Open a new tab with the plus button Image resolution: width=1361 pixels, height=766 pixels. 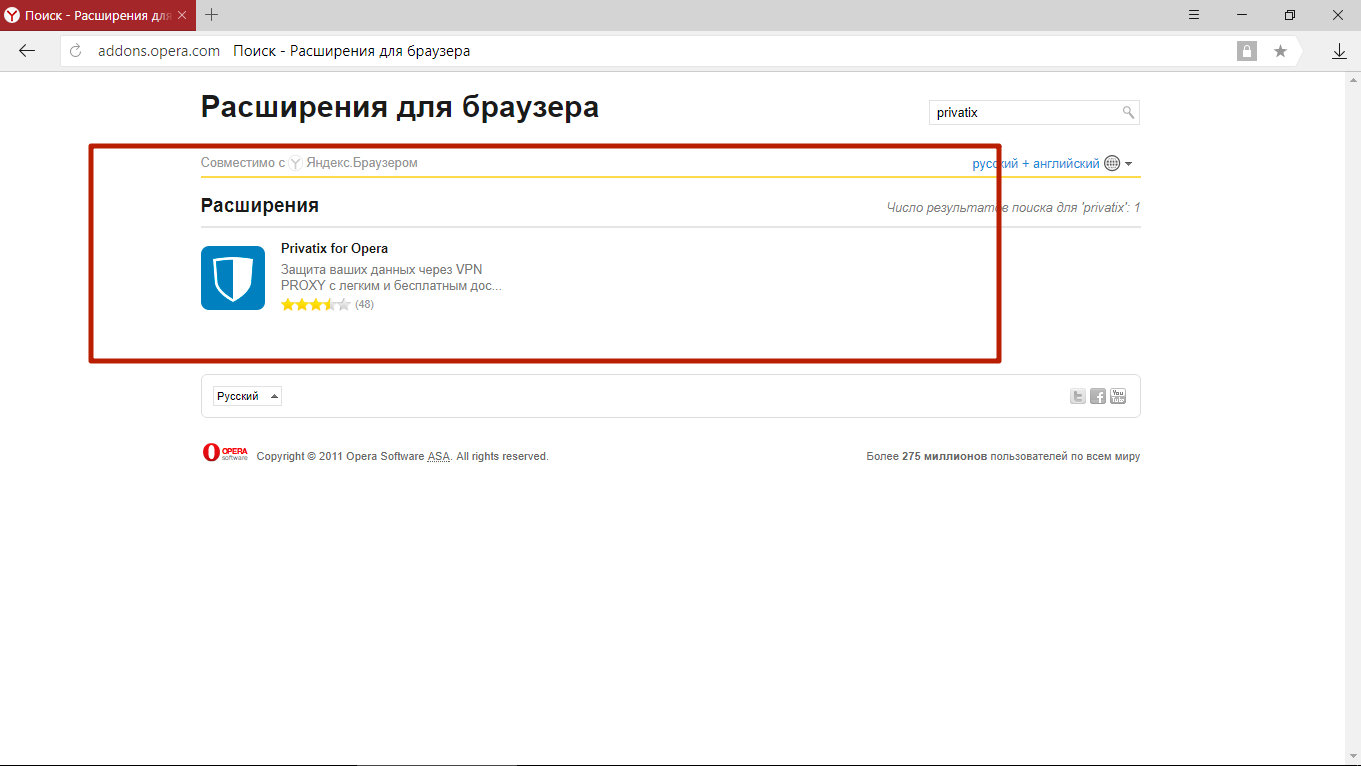(x=212, y=15)
